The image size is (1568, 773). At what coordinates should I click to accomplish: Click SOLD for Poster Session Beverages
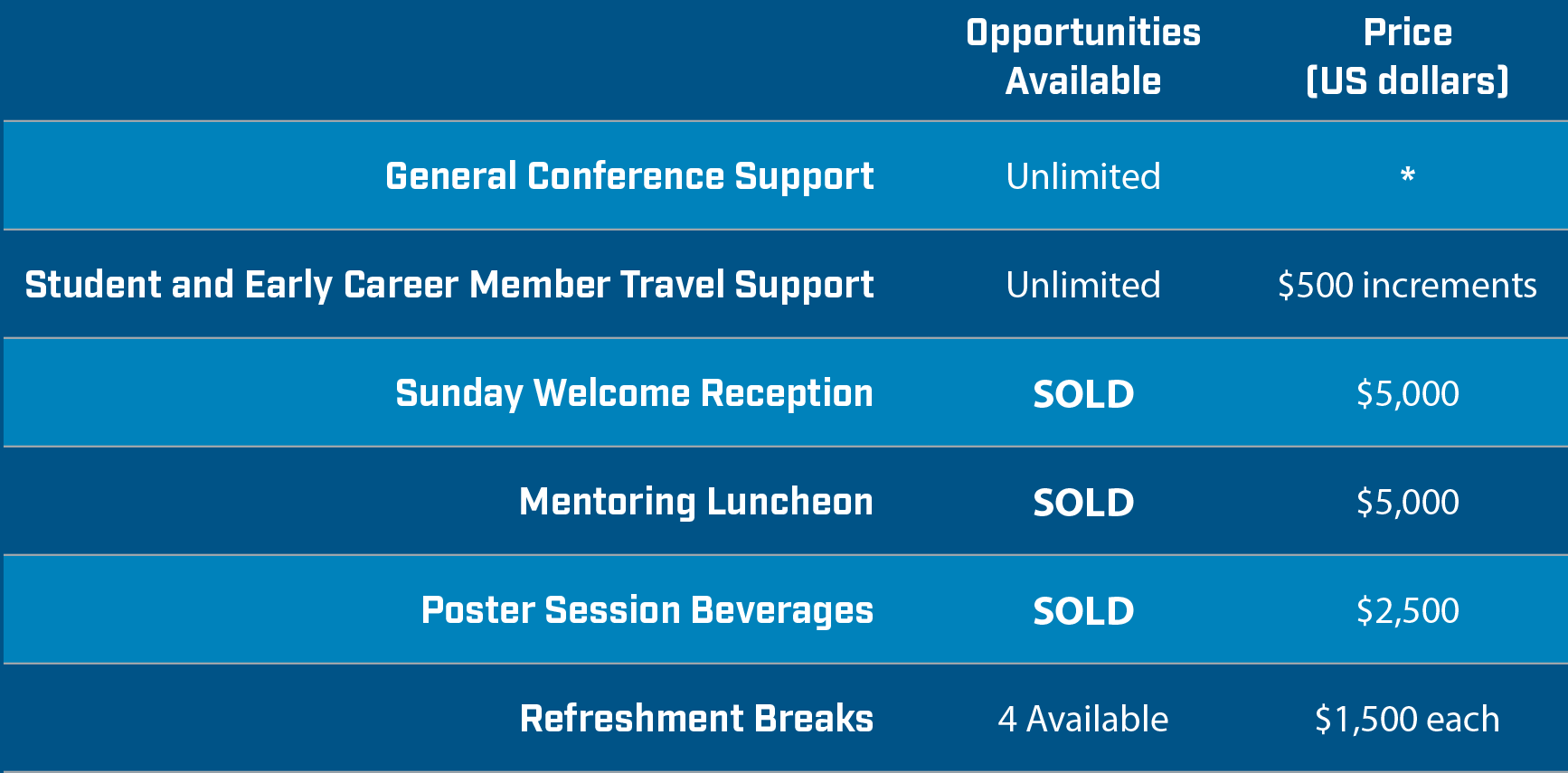tap(1083, 611)
